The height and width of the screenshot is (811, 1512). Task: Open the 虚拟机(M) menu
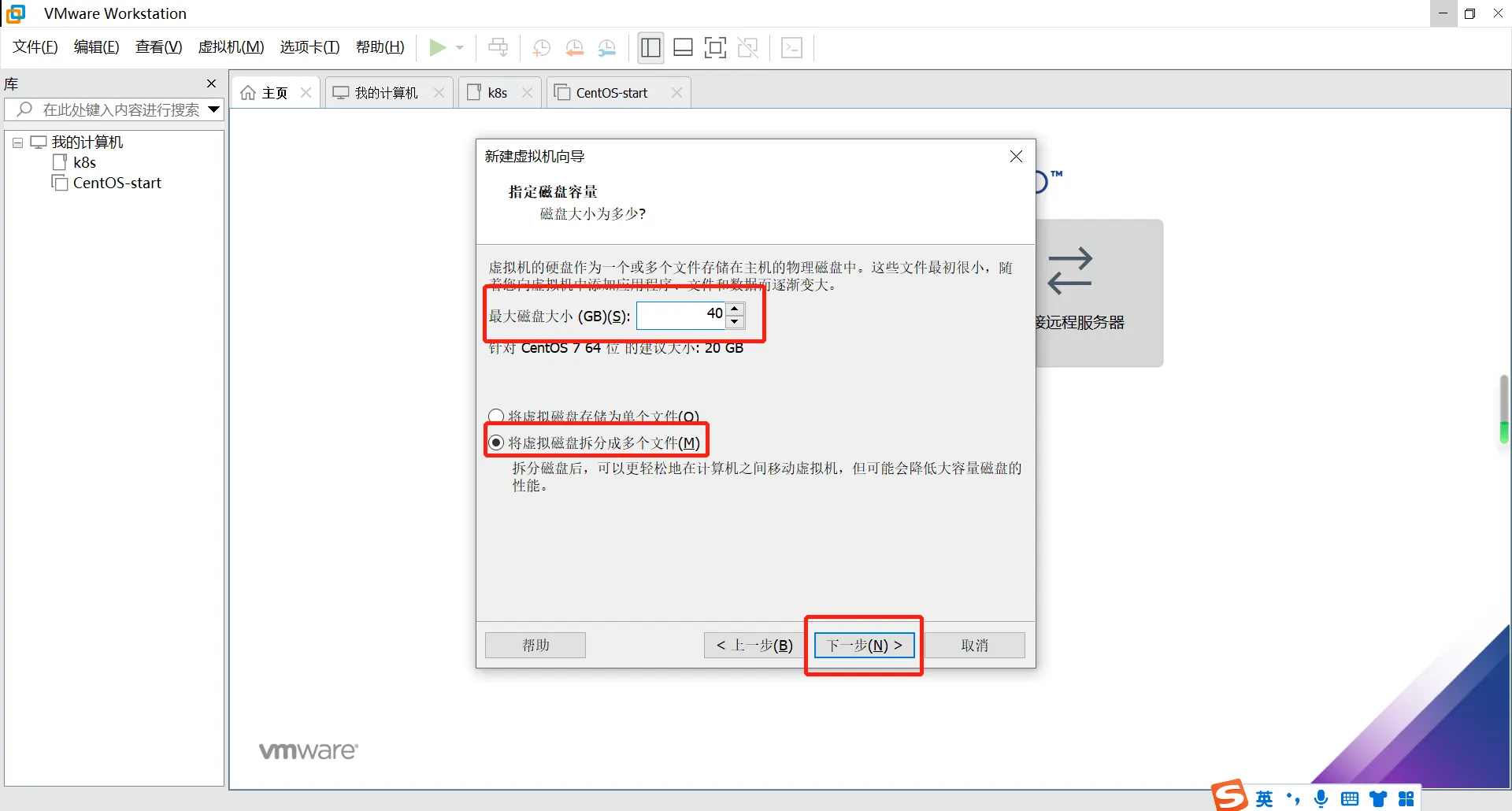(x=231, y=47)
